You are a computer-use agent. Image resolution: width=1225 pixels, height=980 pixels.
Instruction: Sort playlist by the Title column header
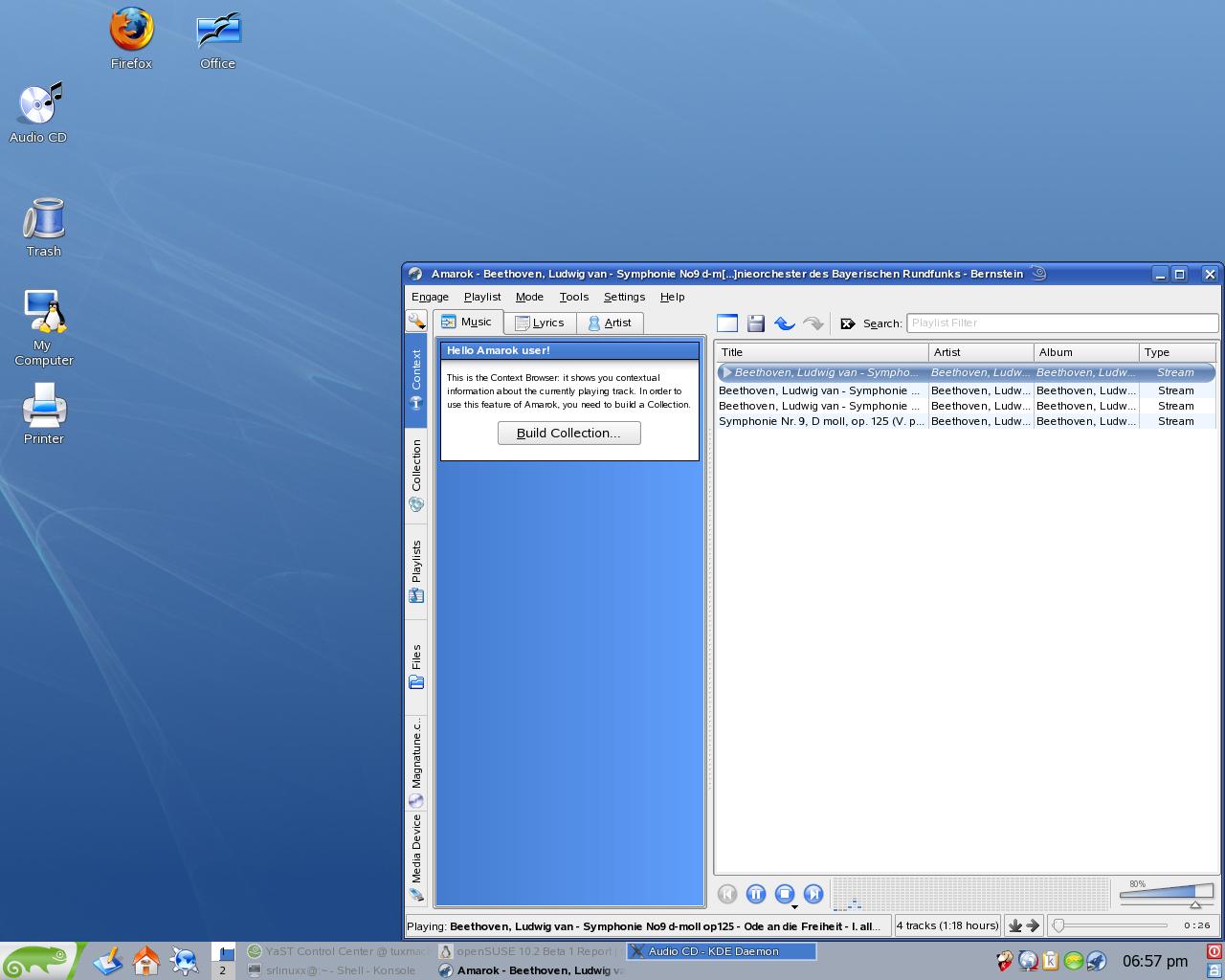coord(822,352)
